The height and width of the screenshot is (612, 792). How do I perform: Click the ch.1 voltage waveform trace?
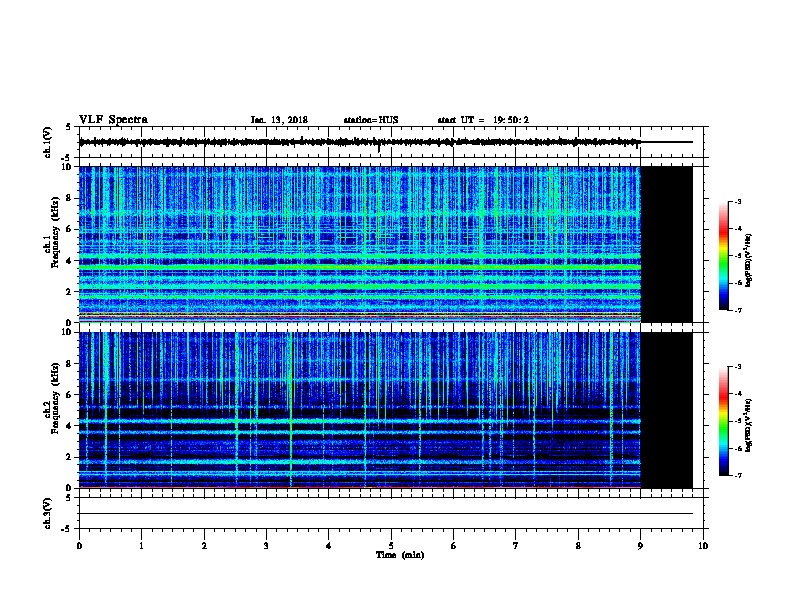tap(360, 142)
